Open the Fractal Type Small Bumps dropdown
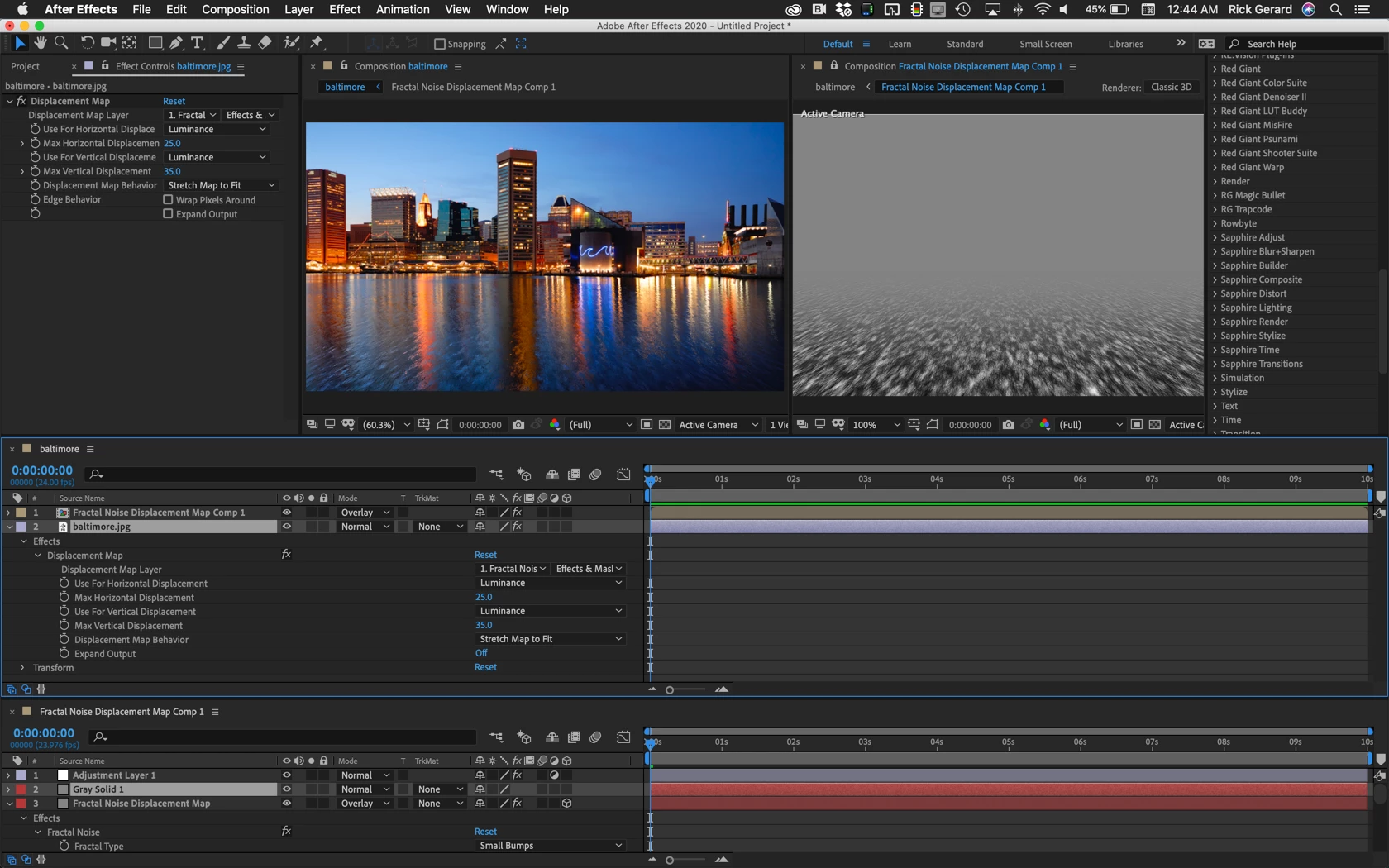The image size is (1389, 868). click(551, 845)
